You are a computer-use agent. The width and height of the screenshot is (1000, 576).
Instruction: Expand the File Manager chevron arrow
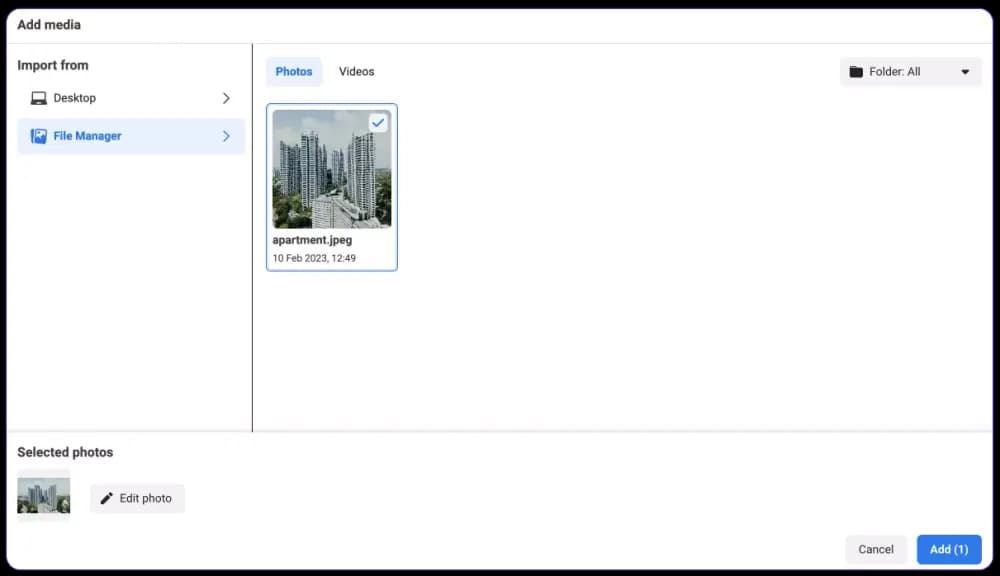(x=226, y=136)
